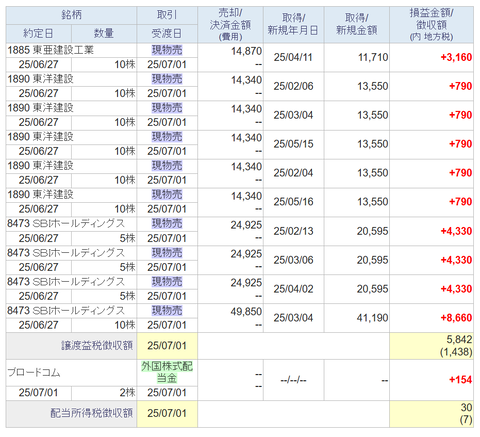
Task: Select the +154 dividend amount
Action: click(460, 380)
